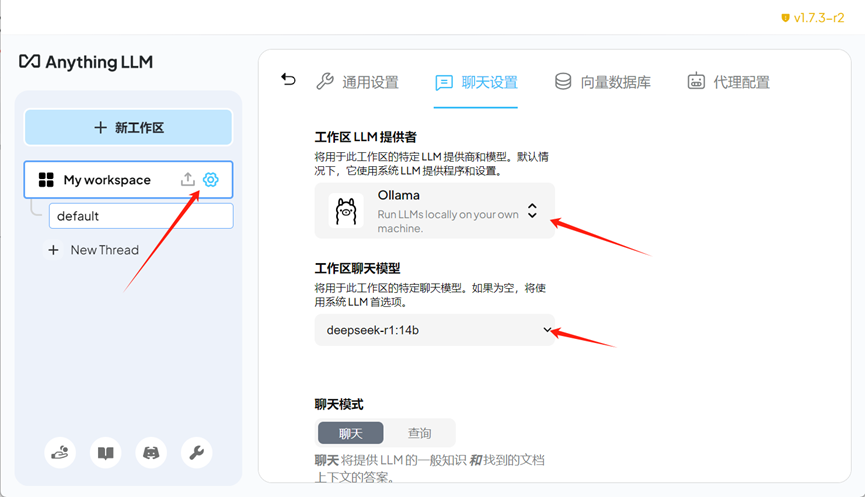Open the Ollama LLM provider selector
The image size is (865, 497).
click(435, 211)
